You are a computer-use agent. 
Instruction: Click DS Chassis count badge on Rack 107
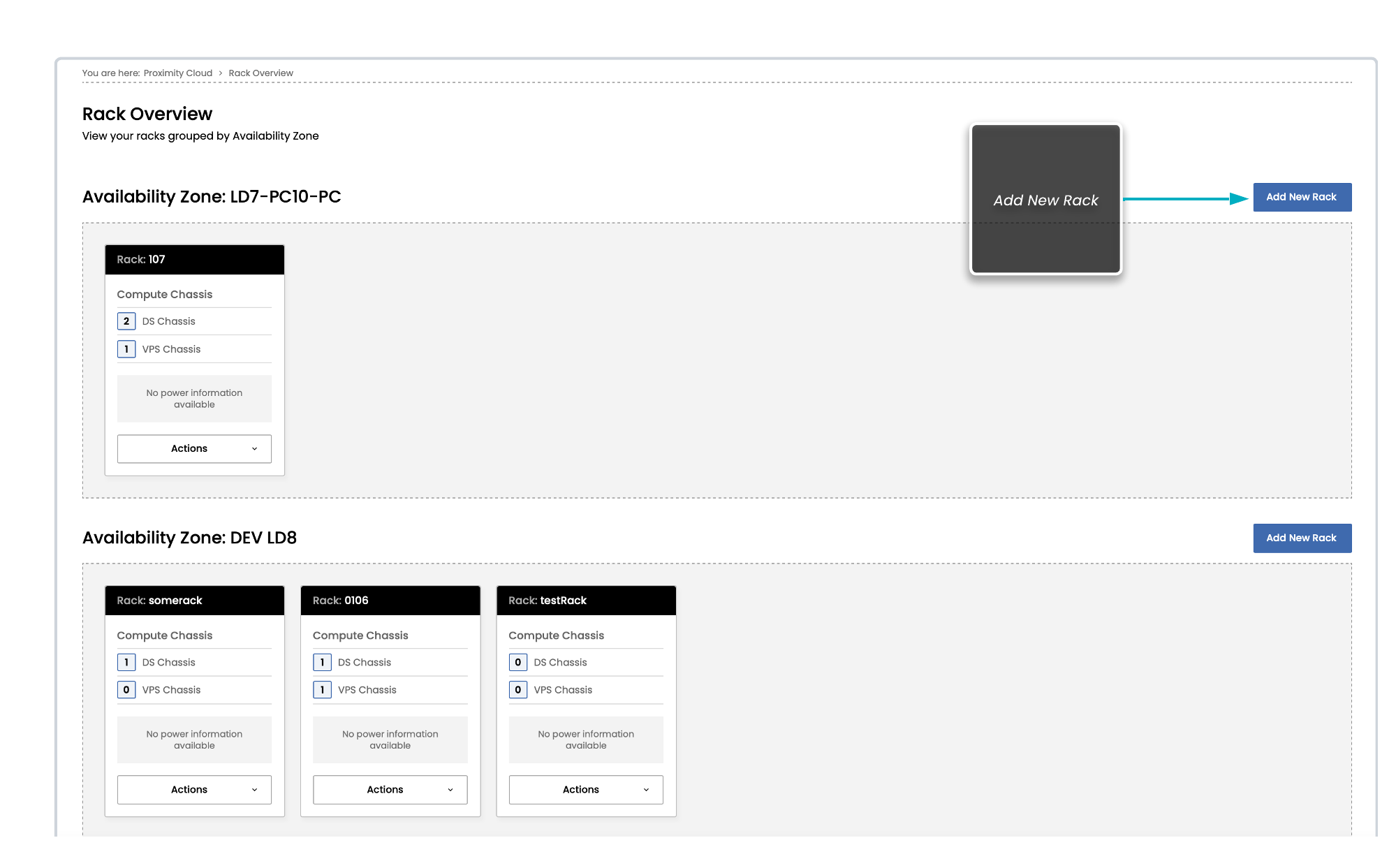pyautogui.click(x=126, y=321)
